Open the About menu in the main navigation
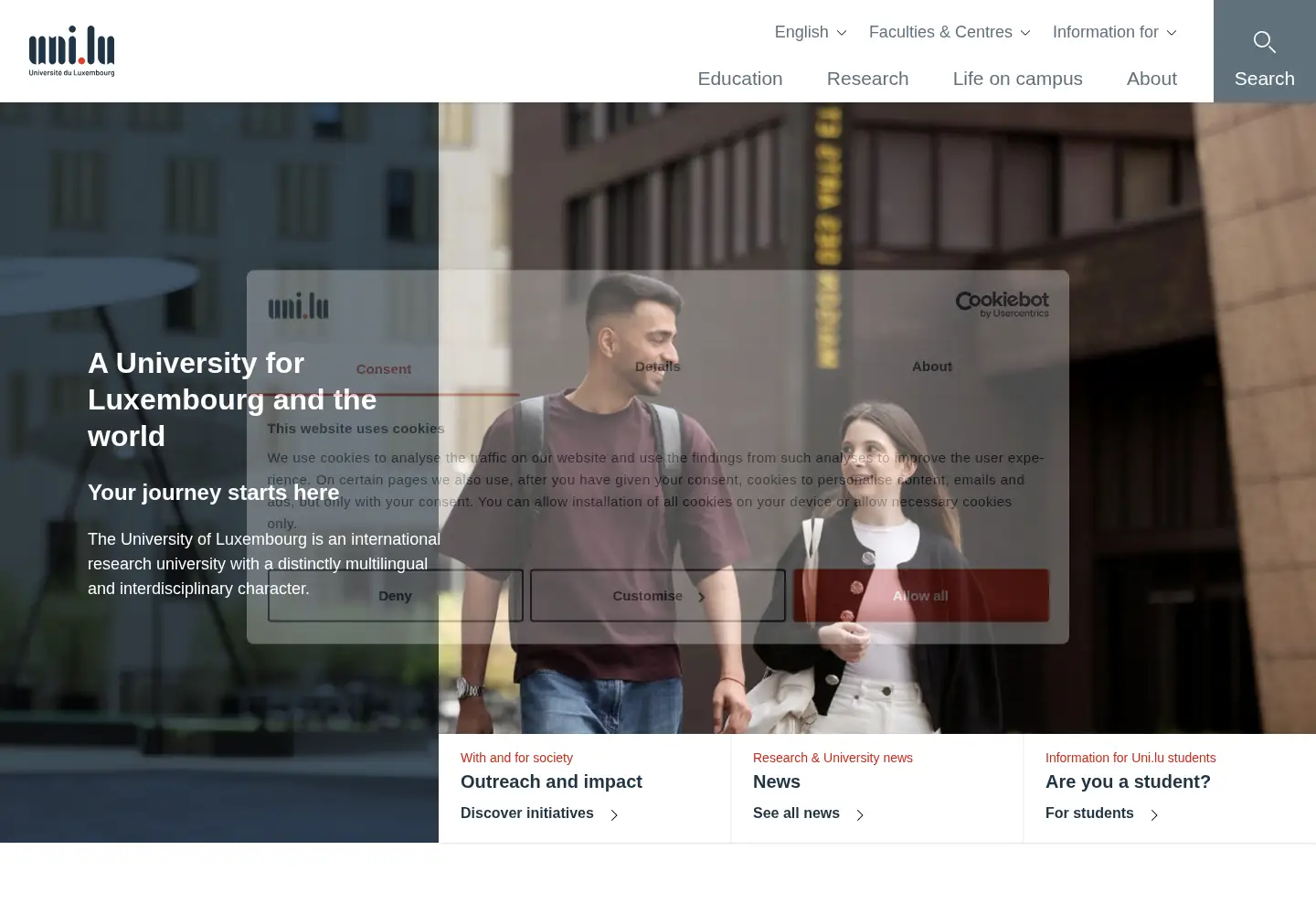This screenshot has width=1316, height=914. (x=1151, y=79)
